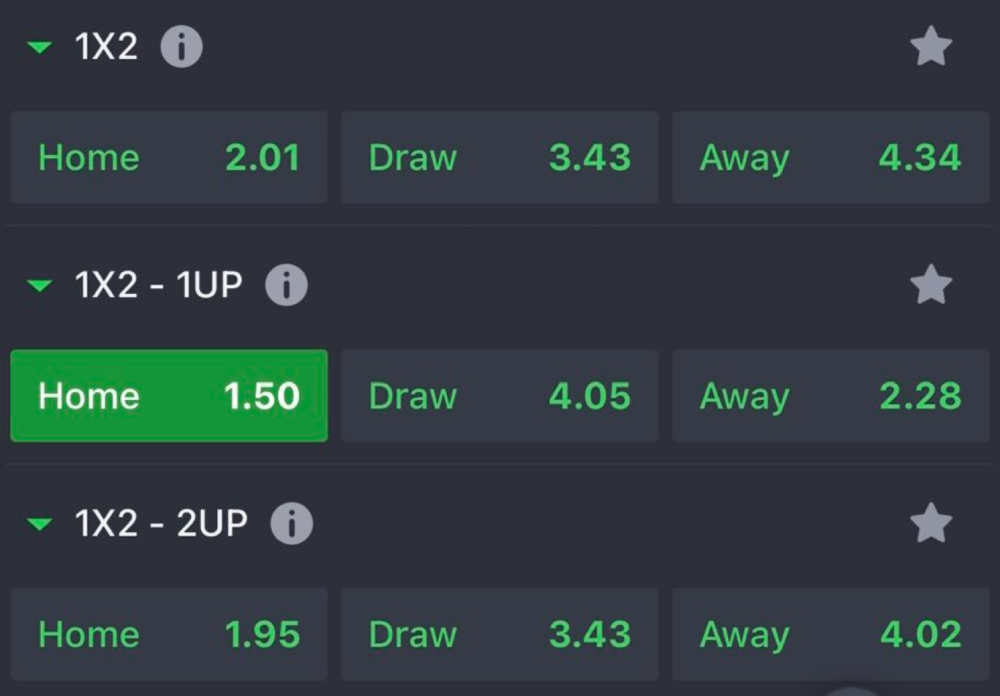Open info icon next to 1X2 market
The width and height of the screenshot is (1000, 696).
tap(181, 47)
